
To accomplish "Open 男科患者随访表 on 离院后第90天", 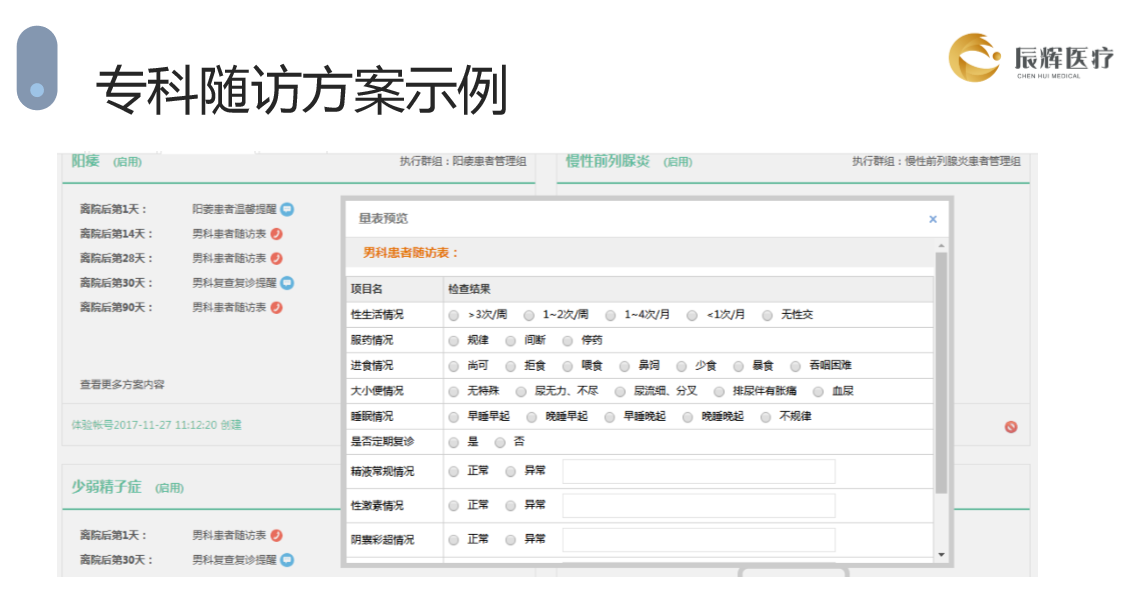I will click(x=229, y=307).
